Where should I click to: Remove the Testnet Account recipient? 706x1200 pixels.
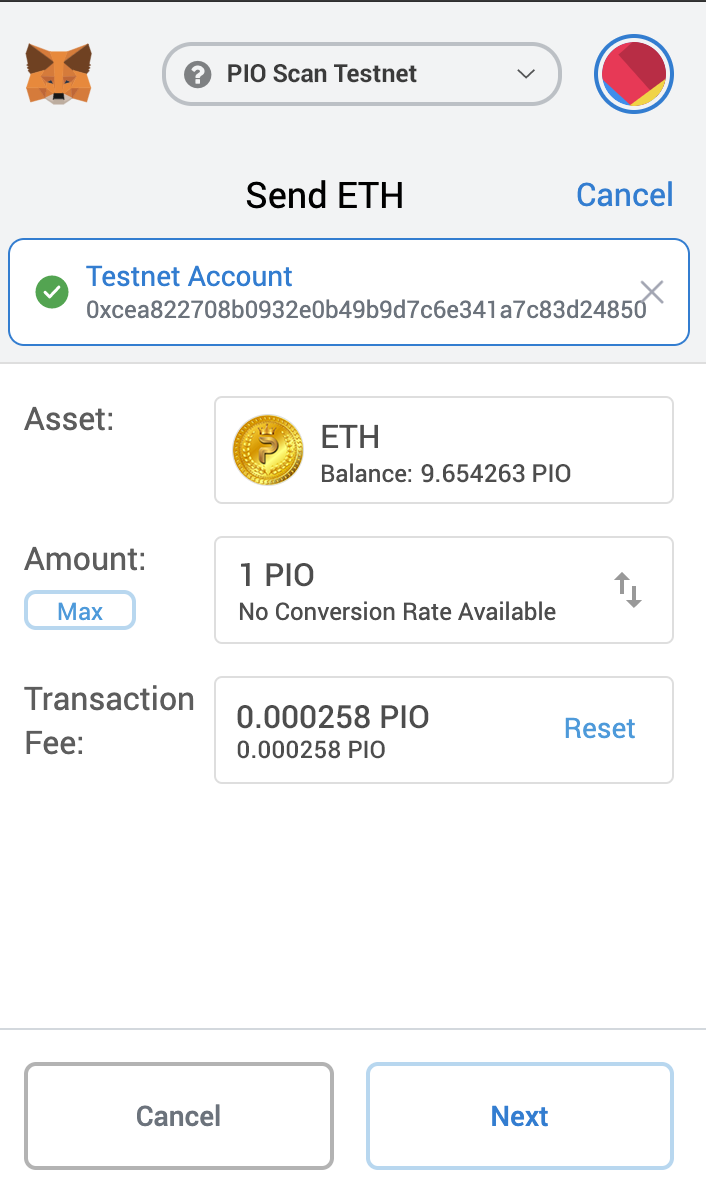(652, 292)
